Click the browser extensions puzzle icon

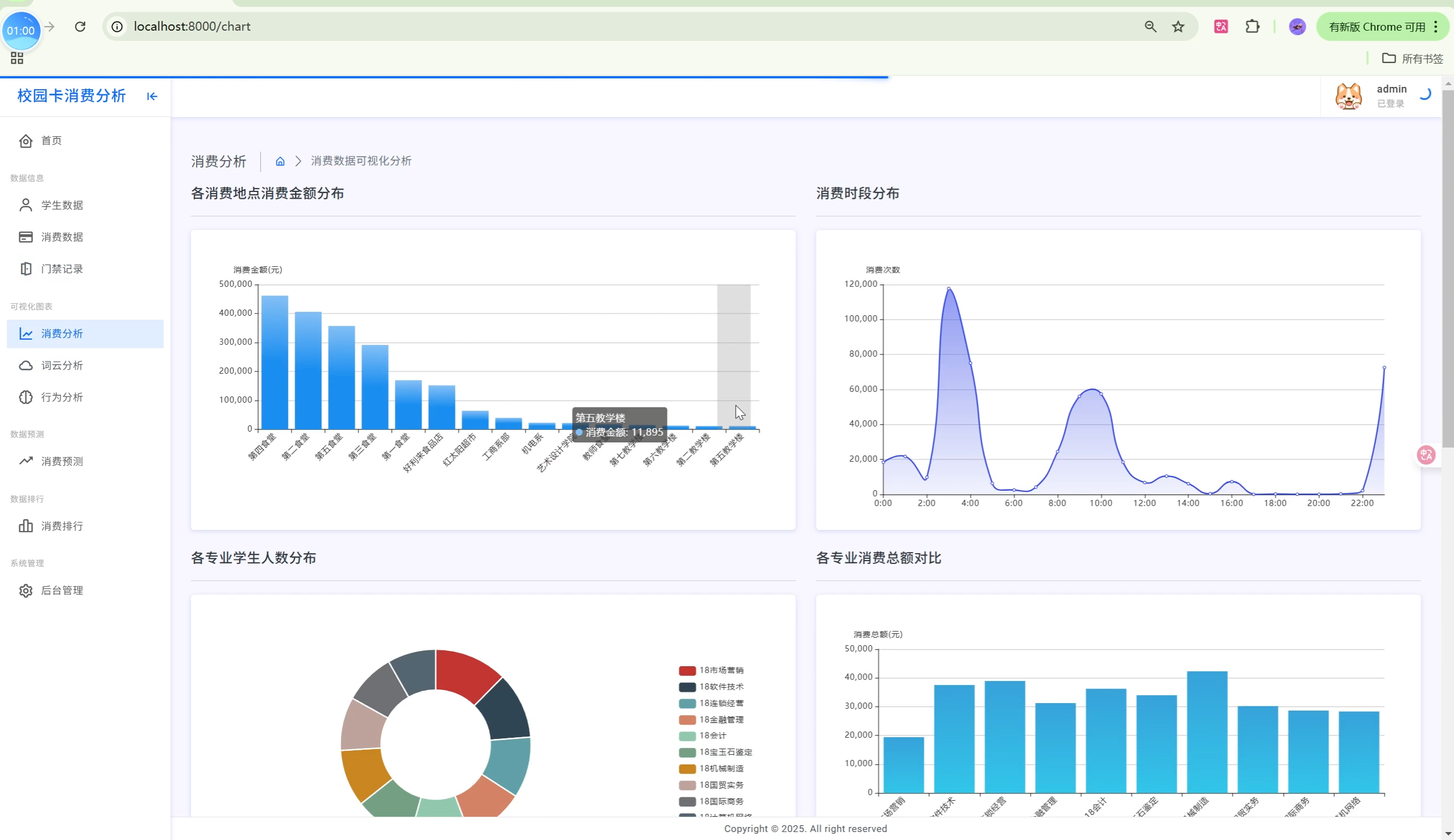click(x=1252, y=27)
